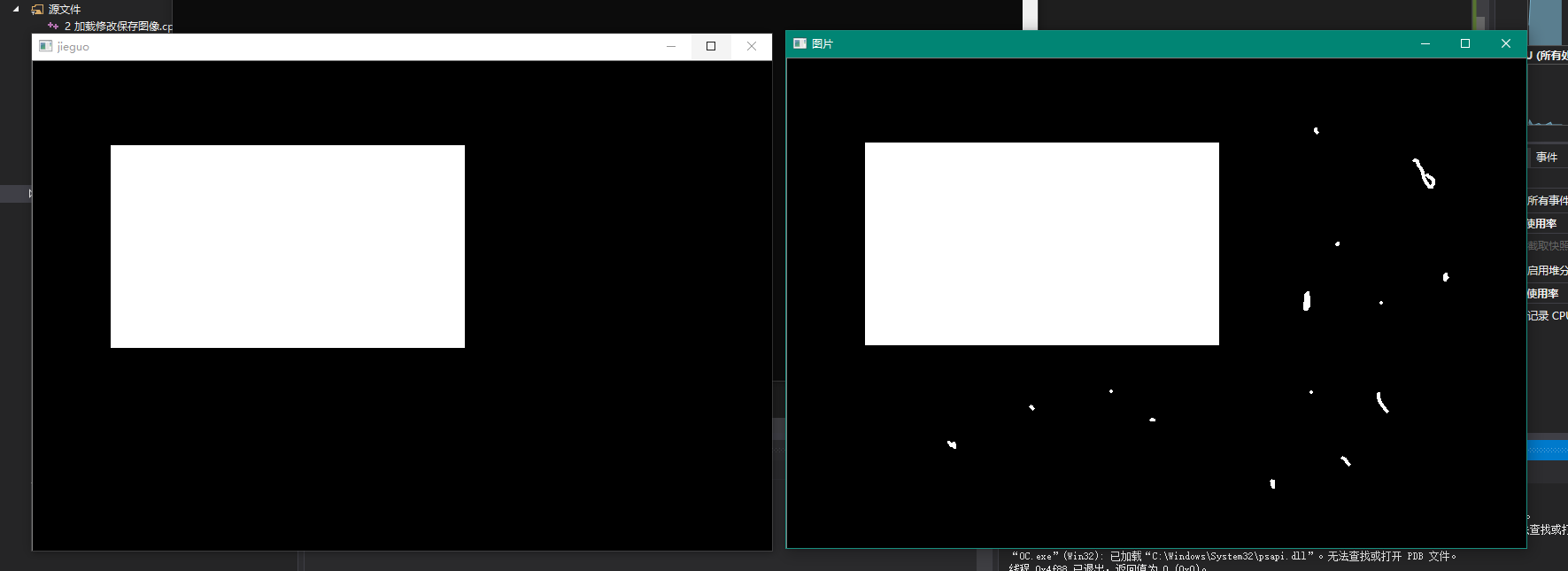Minimize the jieguo window
The width and height of the screenshot is (1568, 571).
(671, 46)
